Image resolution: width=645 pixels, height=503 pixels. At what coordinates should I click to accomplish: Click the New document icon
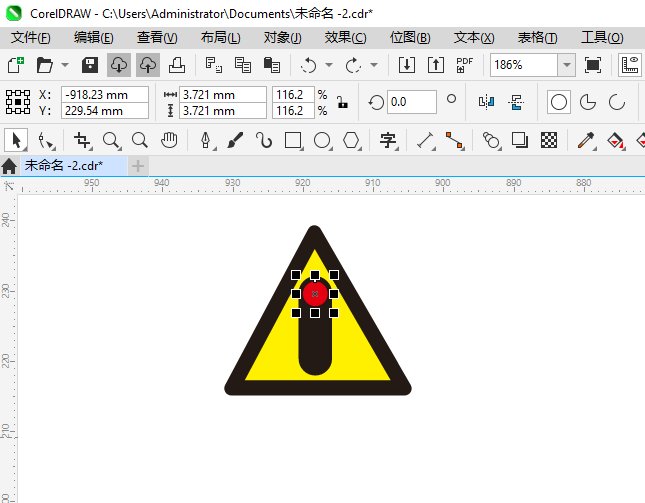click(x=16, y=65)
